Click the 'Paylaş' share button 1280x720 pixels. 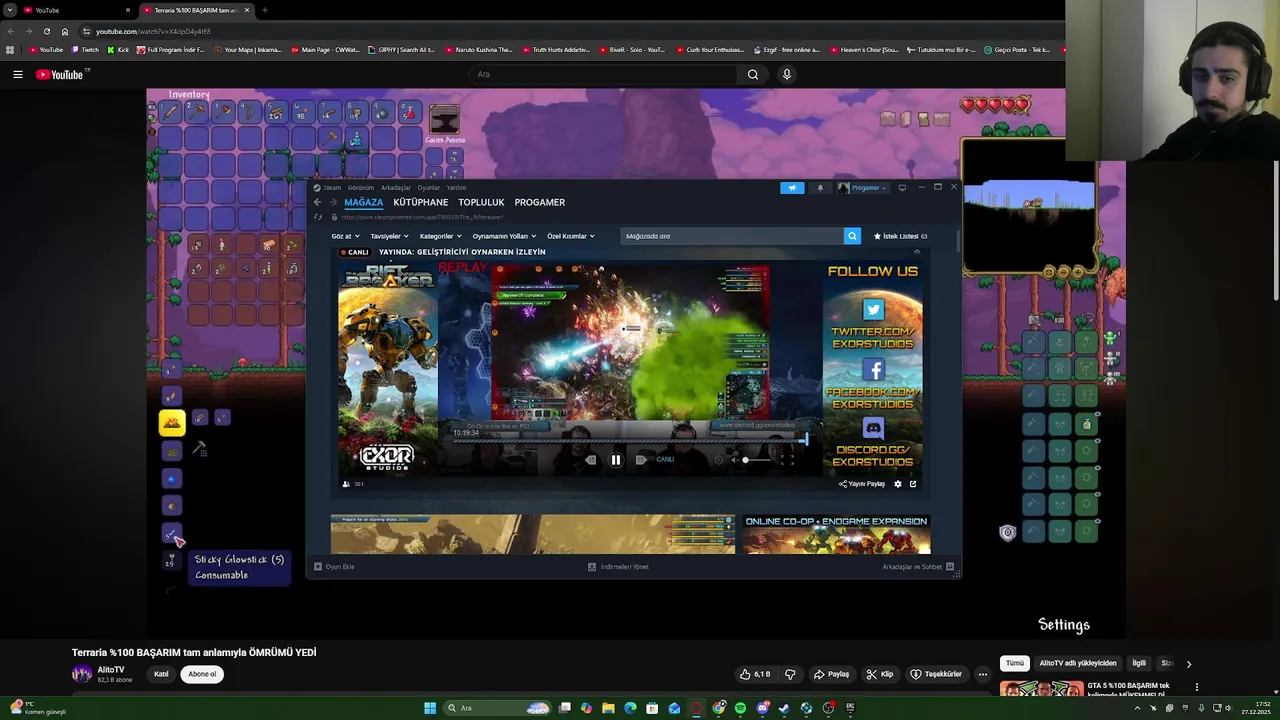(831, 674)
